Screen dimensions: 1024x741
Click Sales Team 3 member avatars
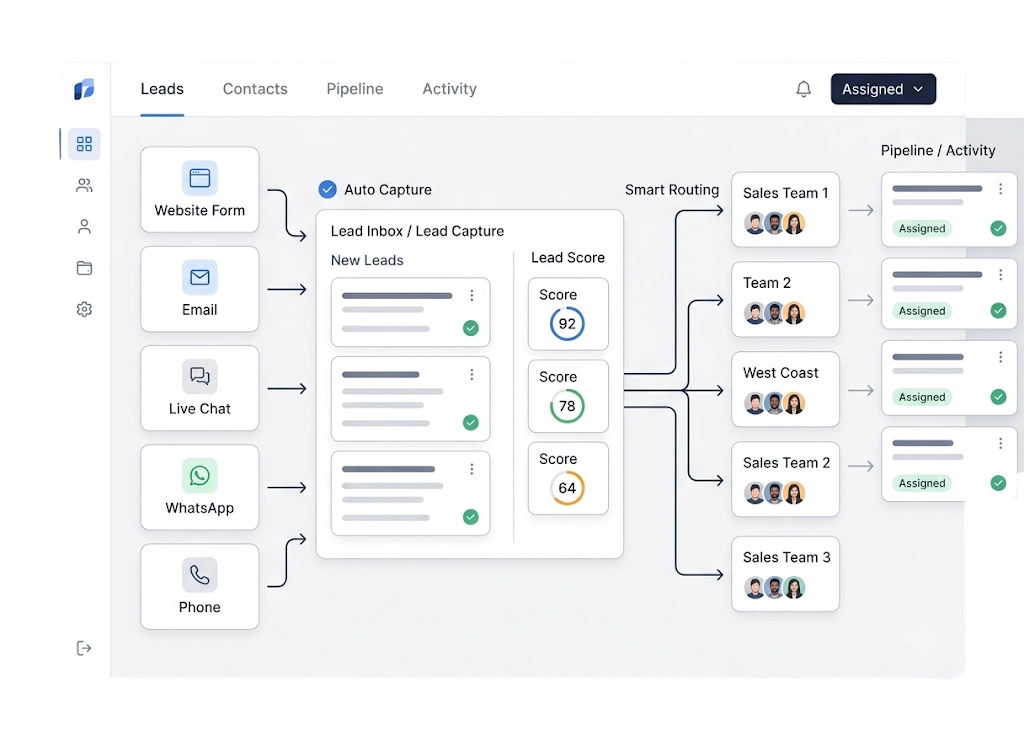coord(775,588)
